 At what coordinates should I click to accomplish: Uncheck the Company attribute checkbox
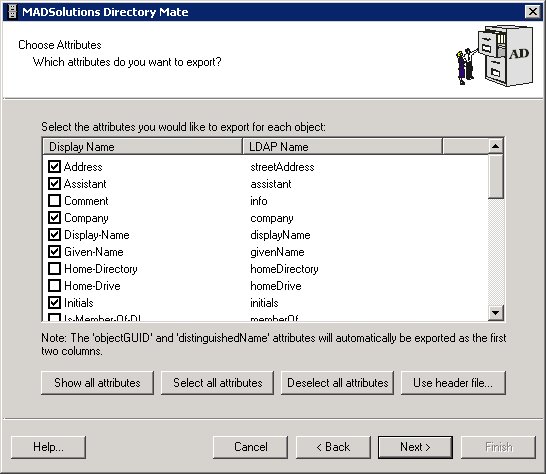point(54,218)
